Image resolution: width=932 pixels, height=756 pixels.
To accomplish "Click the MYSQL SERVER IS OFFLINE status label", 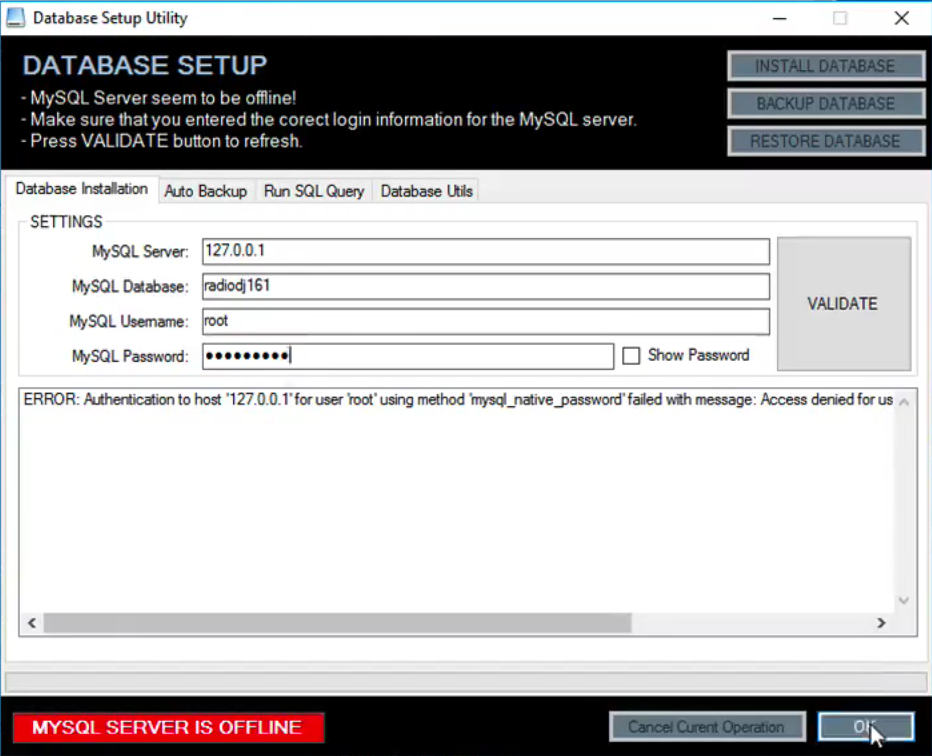I will pos(168,727).
